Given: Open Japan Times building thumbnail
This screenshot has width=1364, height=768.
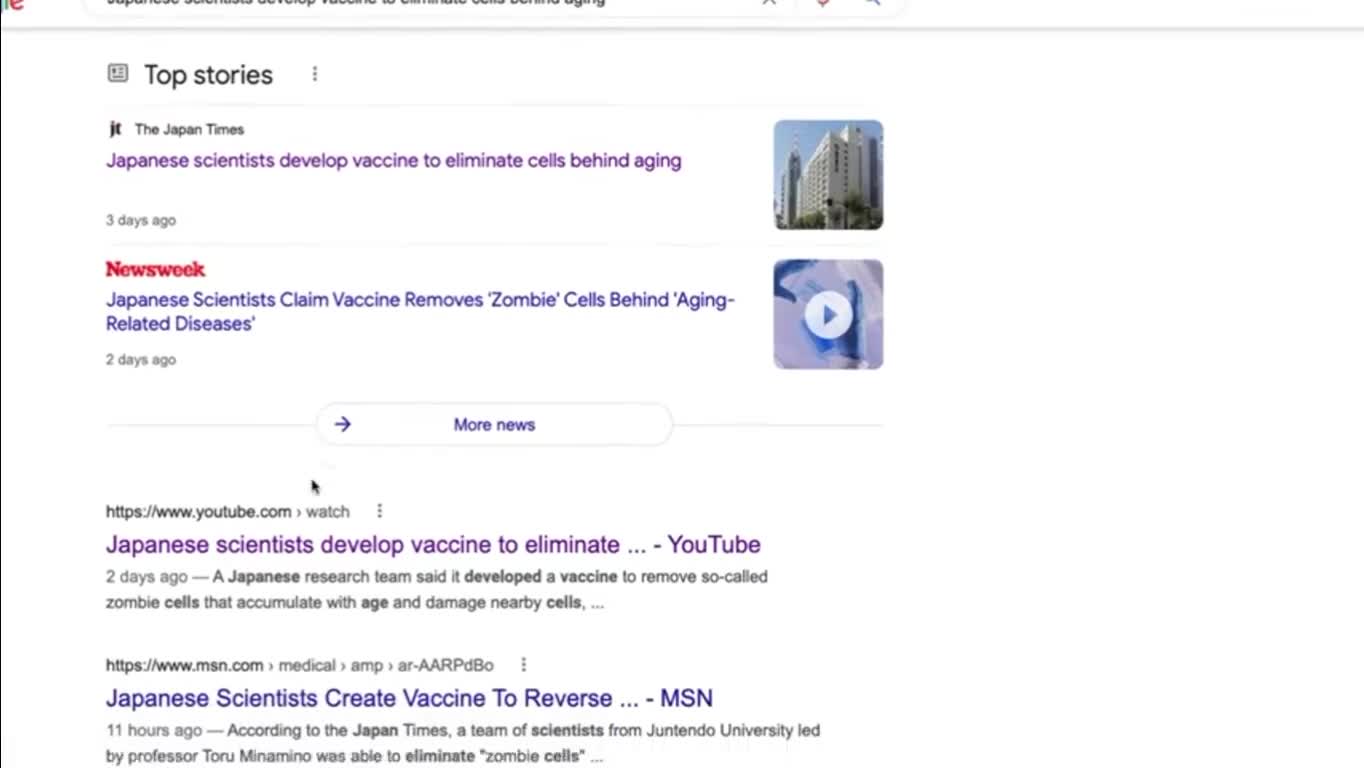Looking at the screenshot, I should coord(828,175).
